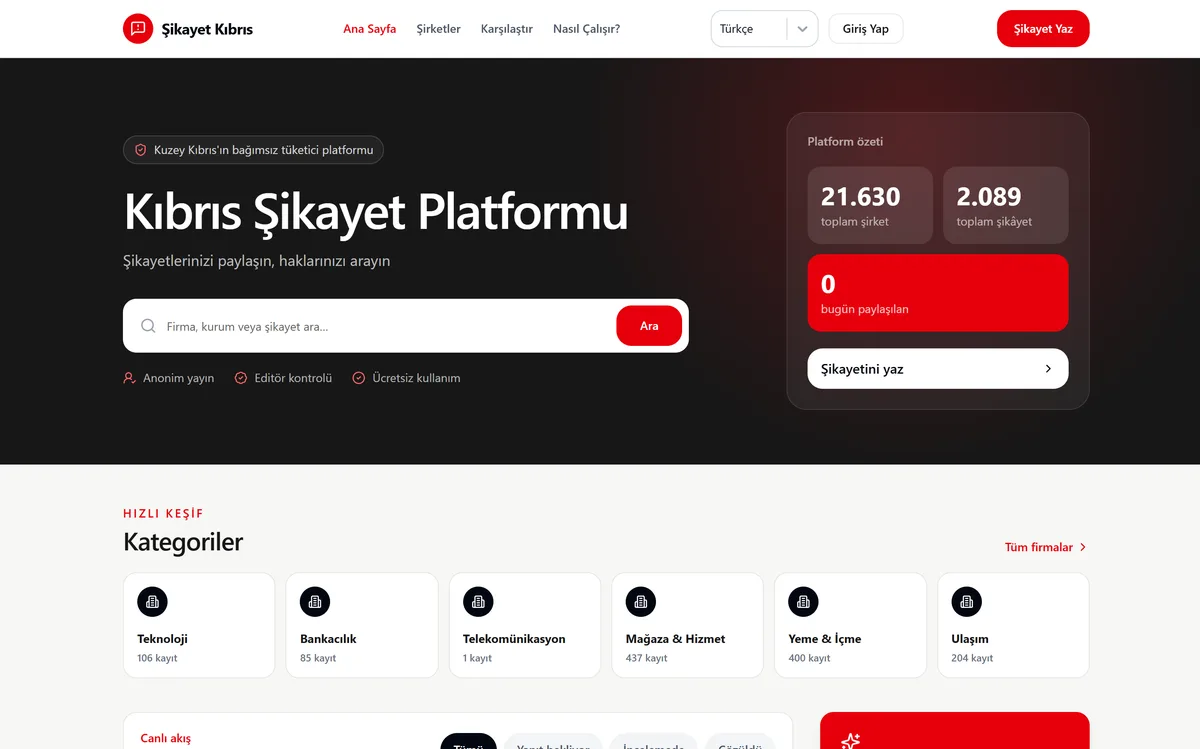Viewport: 1200px width, 749px height.
Task: Click the Şikayet Kıbrıs brand name
Action: pos(207,29)
